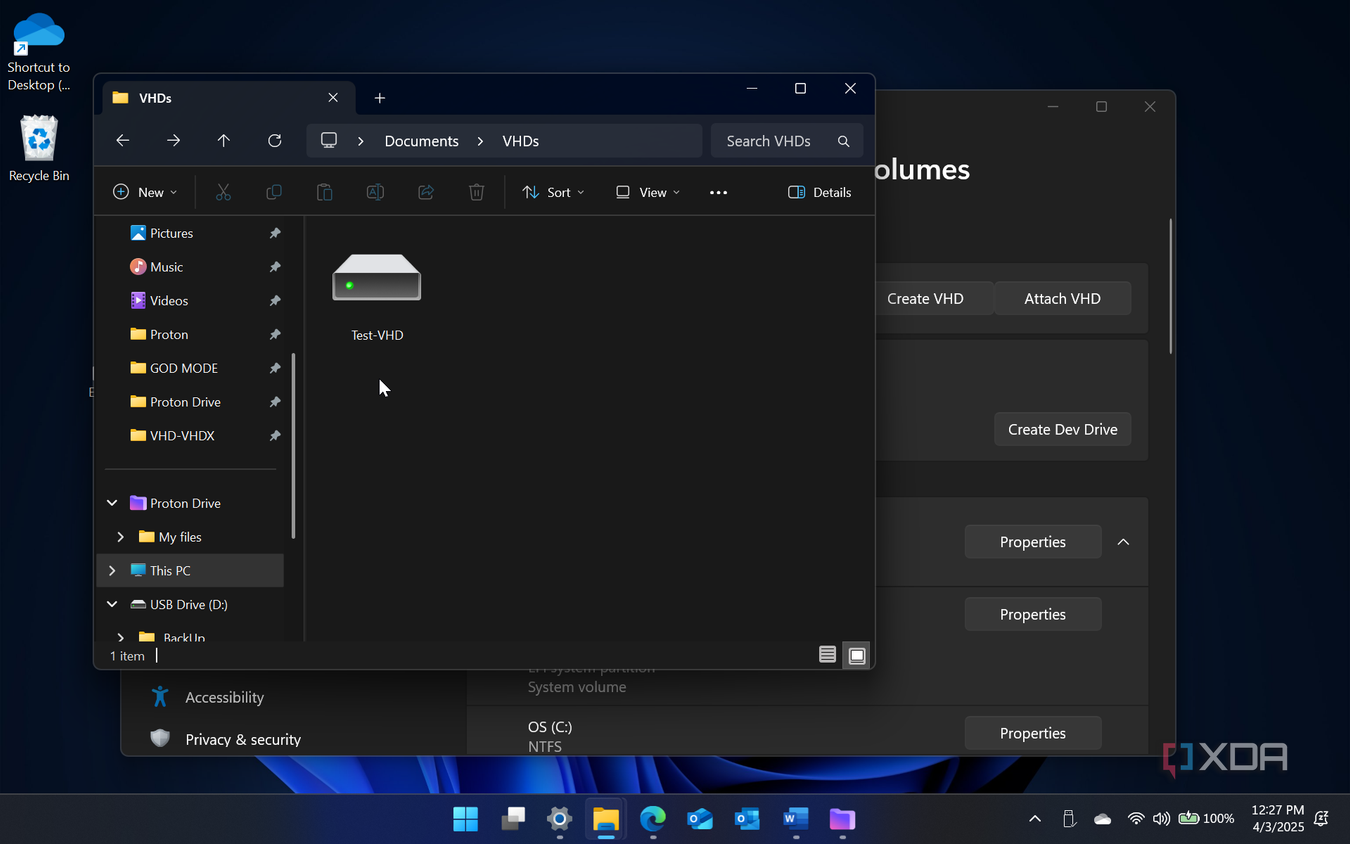
Task: Click the Rename toolbar icon
Action: point(375,192)
